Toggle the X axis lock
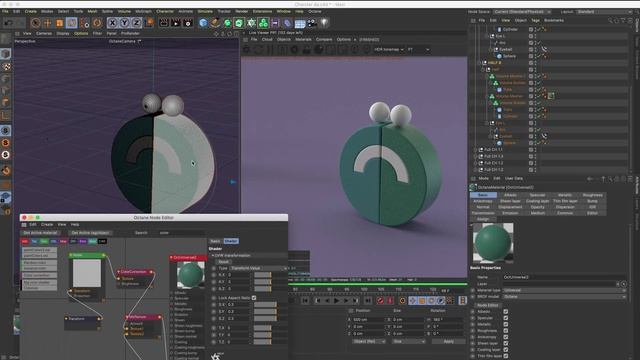 pyautogui.click(x=112, y=23)
